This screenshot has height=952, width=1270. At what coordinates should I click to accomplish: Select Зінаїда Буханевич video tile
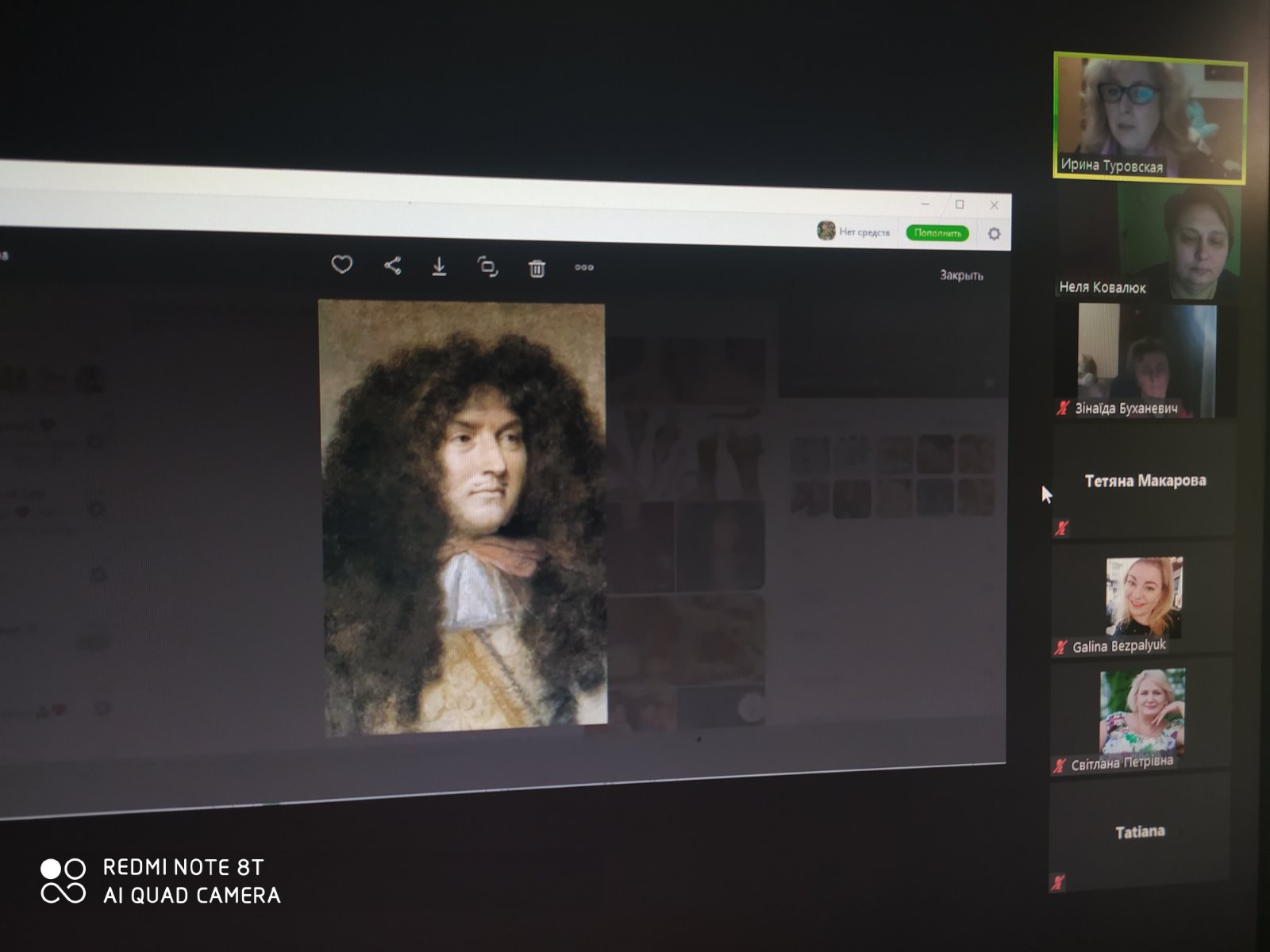click(1145, 361)
